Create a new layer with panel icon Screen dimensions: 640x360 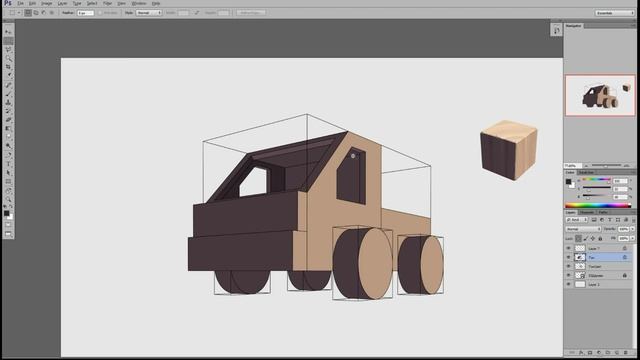point(617,352)
